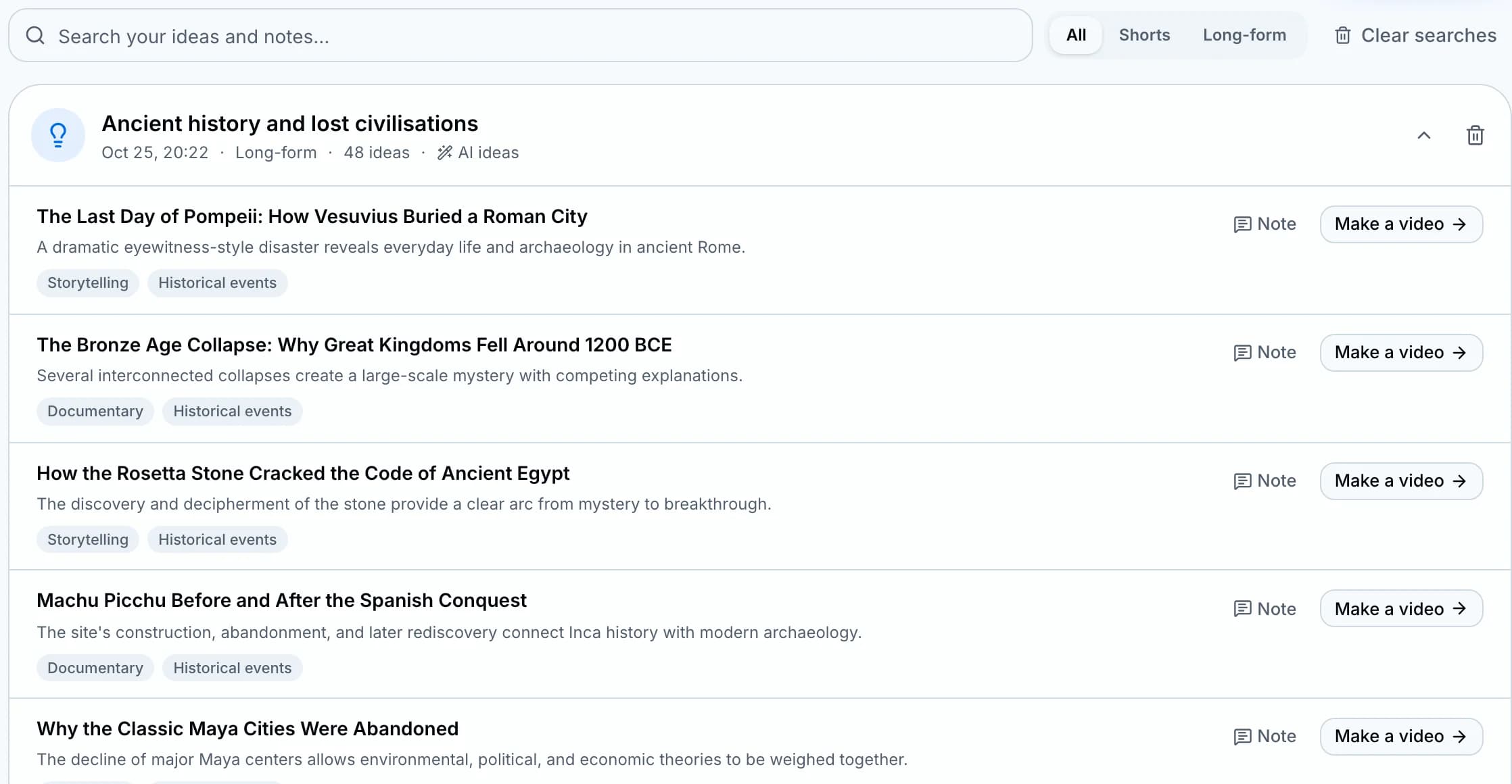
Task: Open 'The Bronze Age Collapse' idea title
Action: click(x=354, y=345)
